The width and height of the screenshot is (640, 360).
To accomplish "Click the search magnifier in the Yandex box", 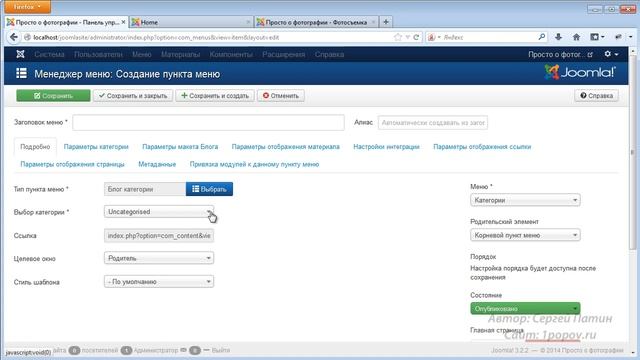I will pos(542,37).
